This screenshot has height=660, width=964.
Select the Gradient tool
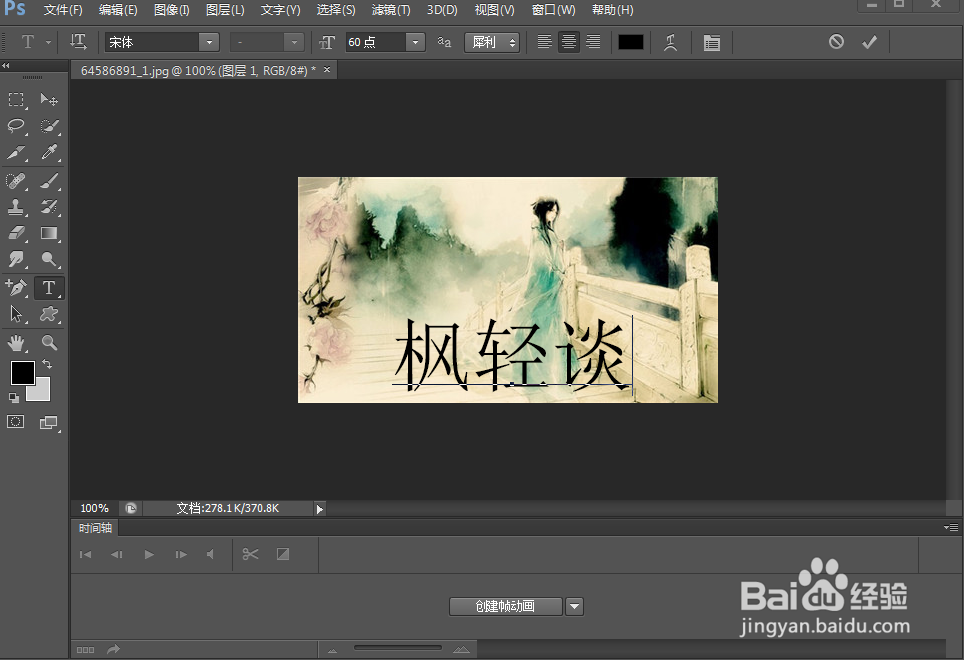point(49,234)
